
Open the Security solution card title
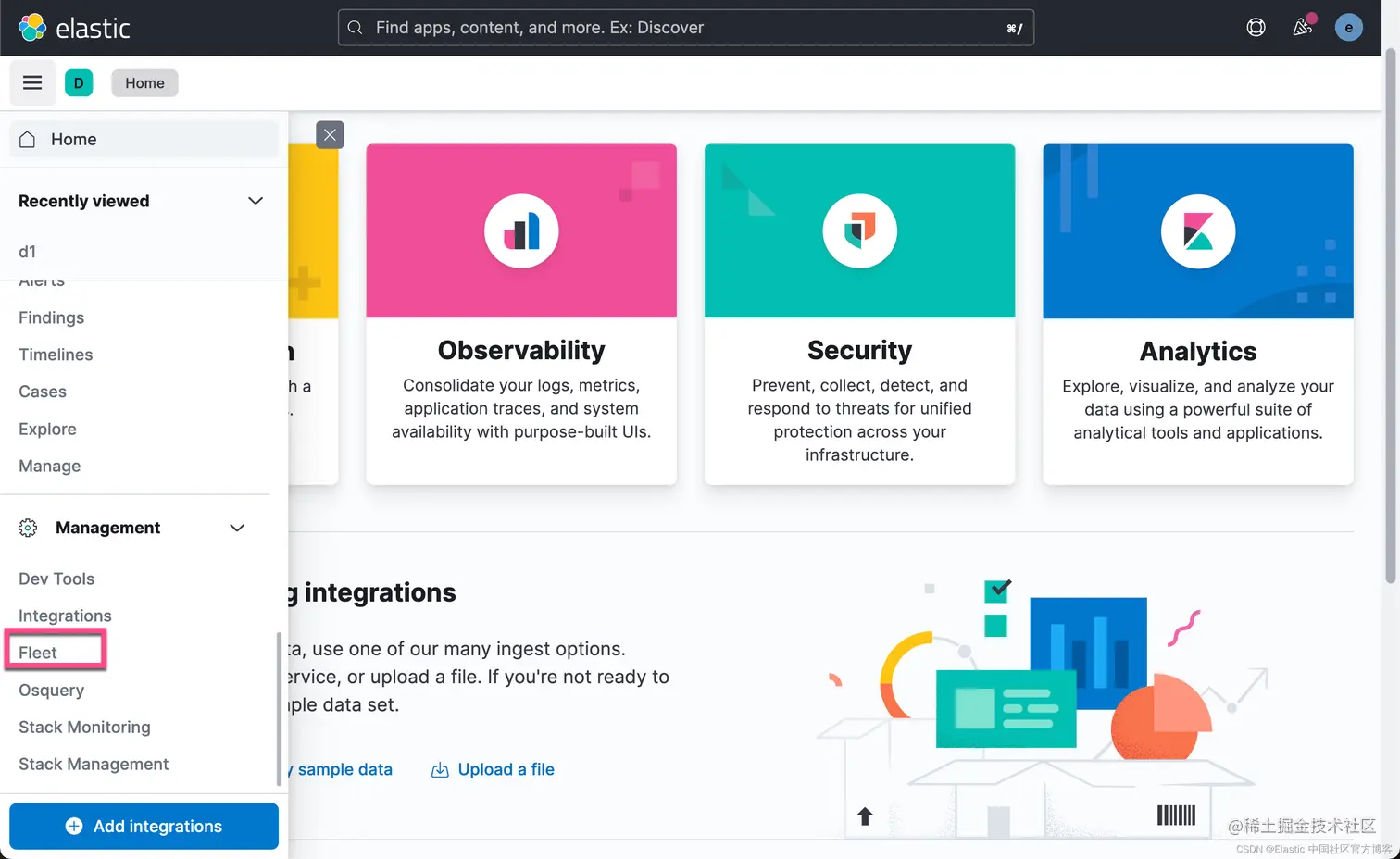point(859,350)
